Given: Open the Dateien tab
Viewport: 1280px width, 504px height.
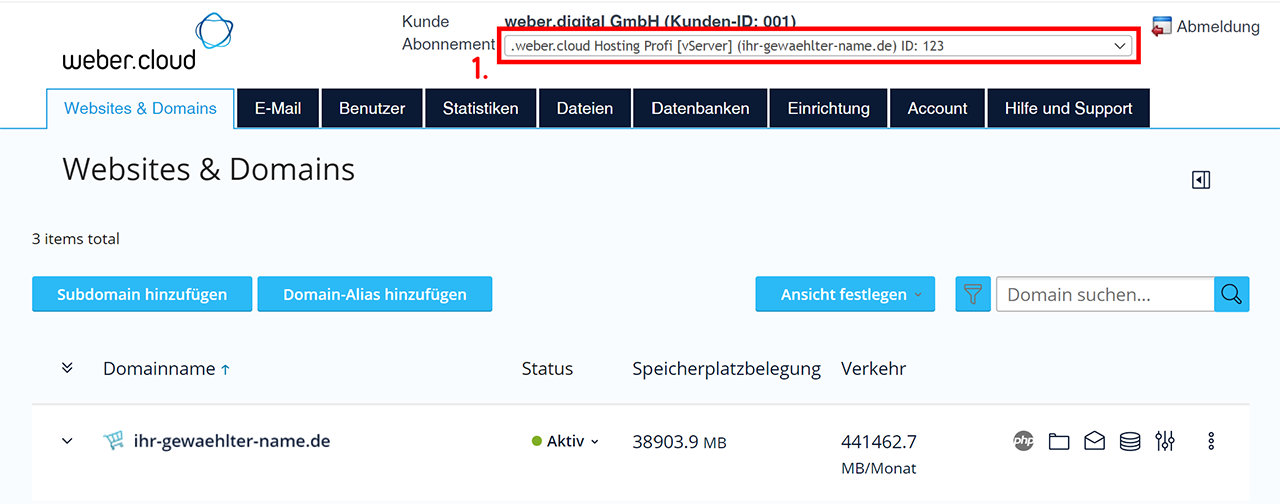Looking at the screenshot, I should 585,109.
